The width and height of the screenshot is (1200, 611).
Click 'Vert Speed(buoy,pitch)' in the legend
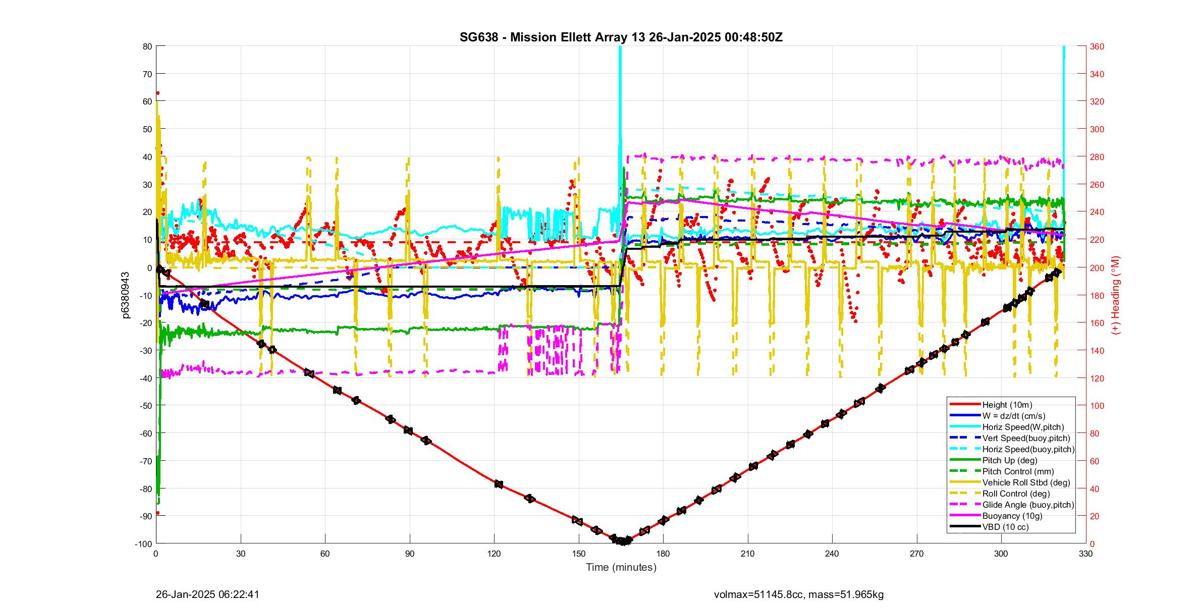(x=1027, y=438)
